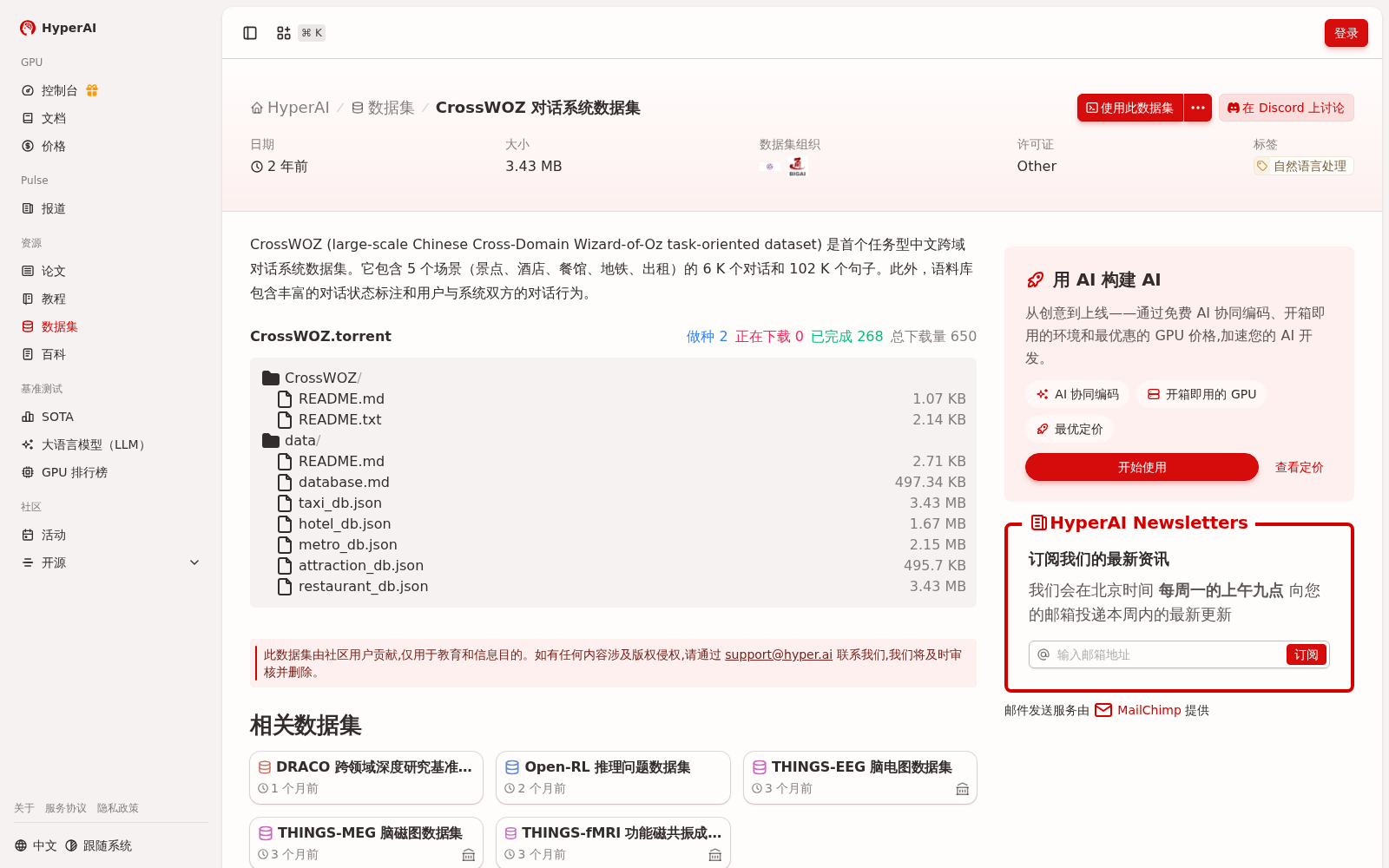This screenshot has width=1389, height=868.
Task: Open the command palette grid icon
Action: tap(284, 33)
